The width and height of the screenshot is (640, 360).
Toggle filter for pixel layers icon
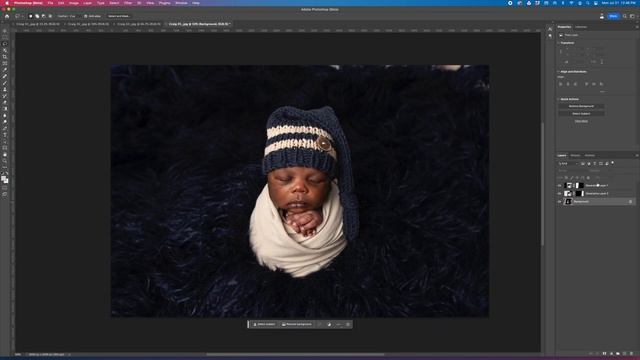[582, 164]
